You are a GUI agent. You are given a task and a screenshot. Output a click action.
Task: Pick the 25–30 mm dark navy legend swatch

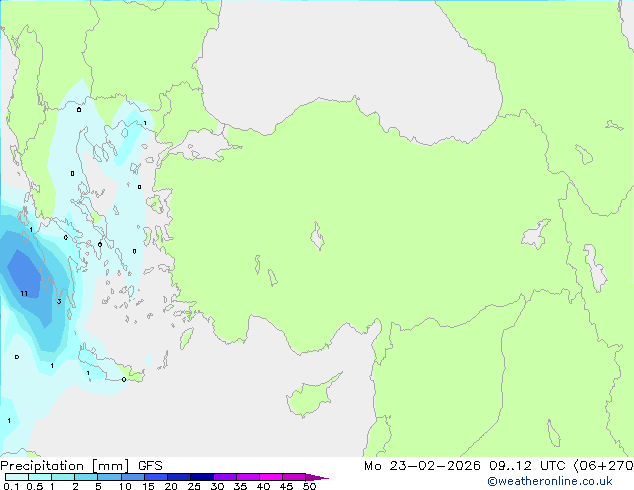tap(202, 477)
